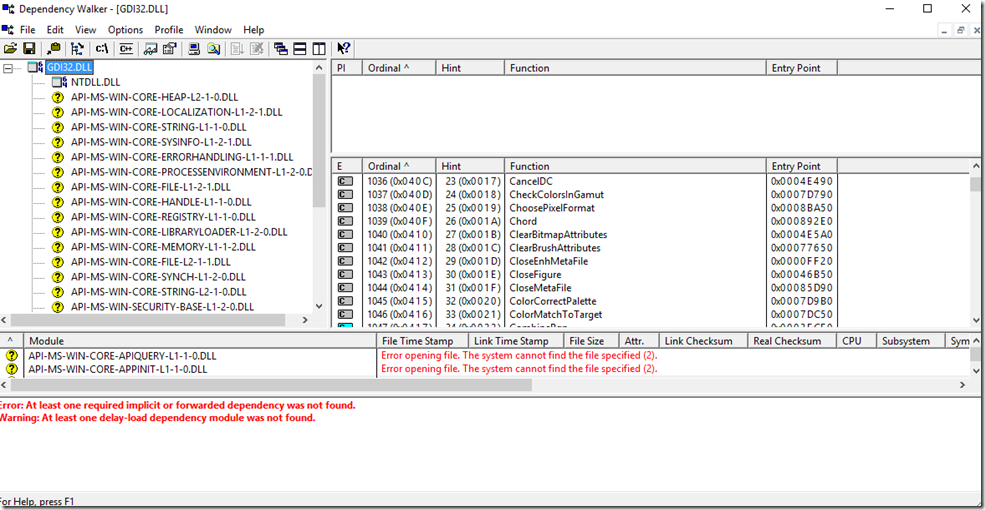Open System Information computer icon

[x=195, y=48]
